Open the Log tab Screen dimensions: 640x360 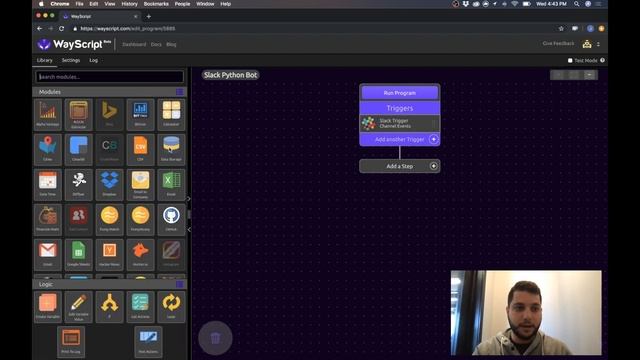pyautogui.click(x=93, y=60)
